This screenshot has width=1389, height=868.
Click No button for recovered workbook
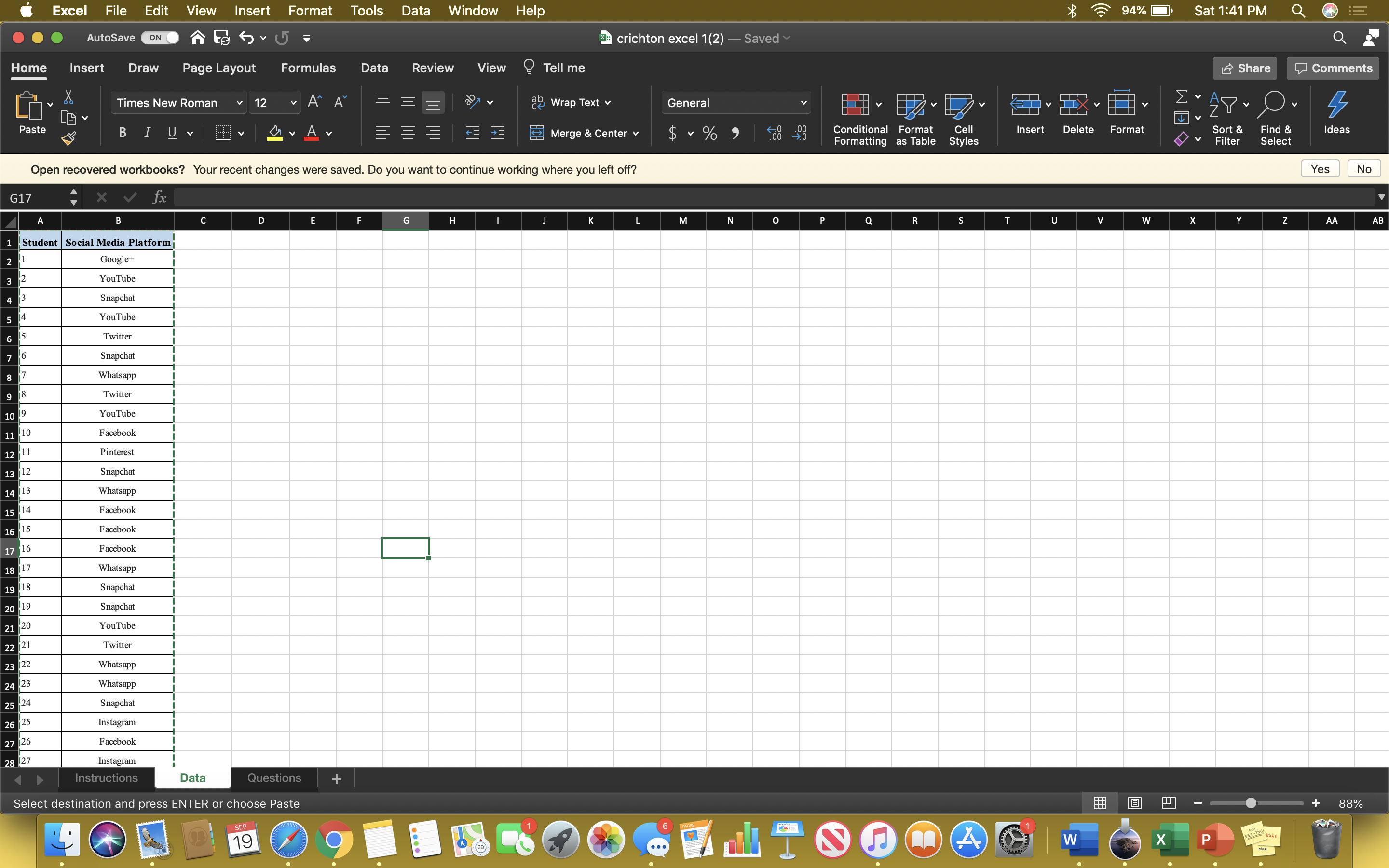point(1362,168)
